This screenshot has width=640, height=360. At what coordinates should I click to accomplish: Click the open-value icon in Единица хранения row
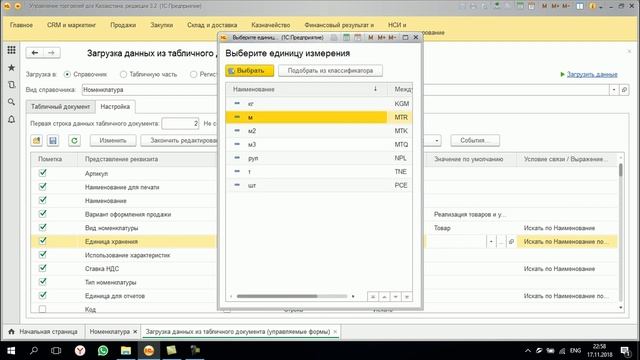pyautogui.click(x=511, y=242)
